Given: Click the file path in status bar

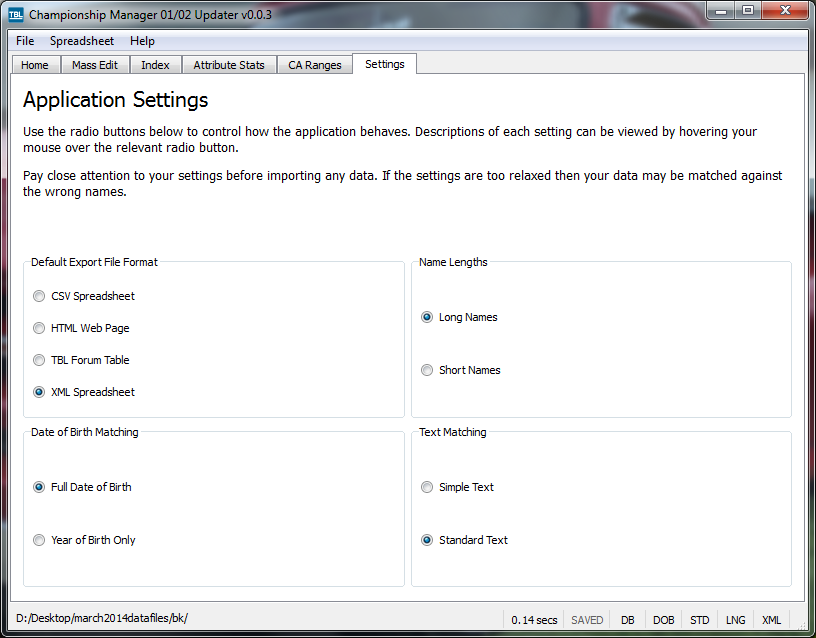Looking at the screenshot, I should (102, 618).
